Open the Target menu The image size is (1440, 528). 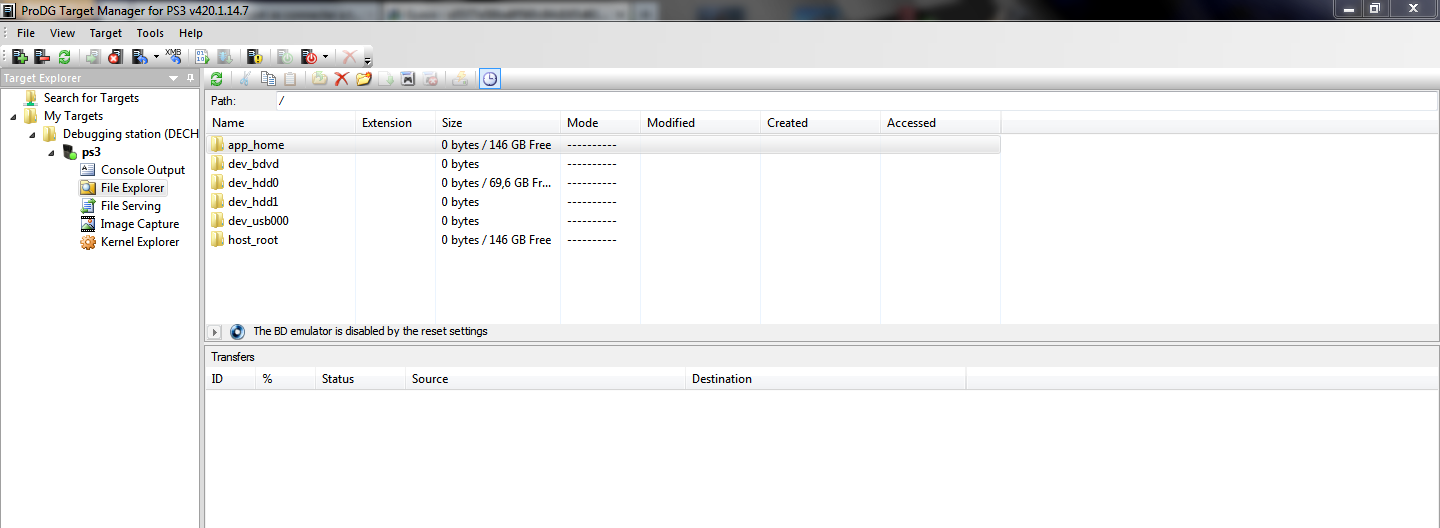click(106, 33)
